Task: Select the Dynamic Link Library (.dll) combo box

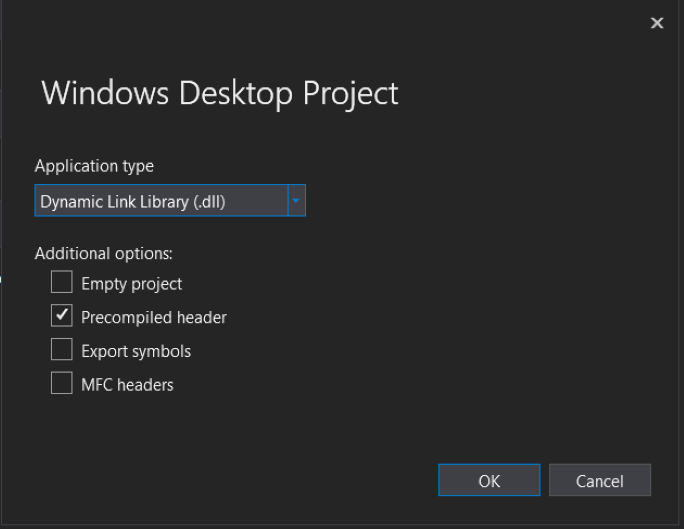Action: coord(170,201)
